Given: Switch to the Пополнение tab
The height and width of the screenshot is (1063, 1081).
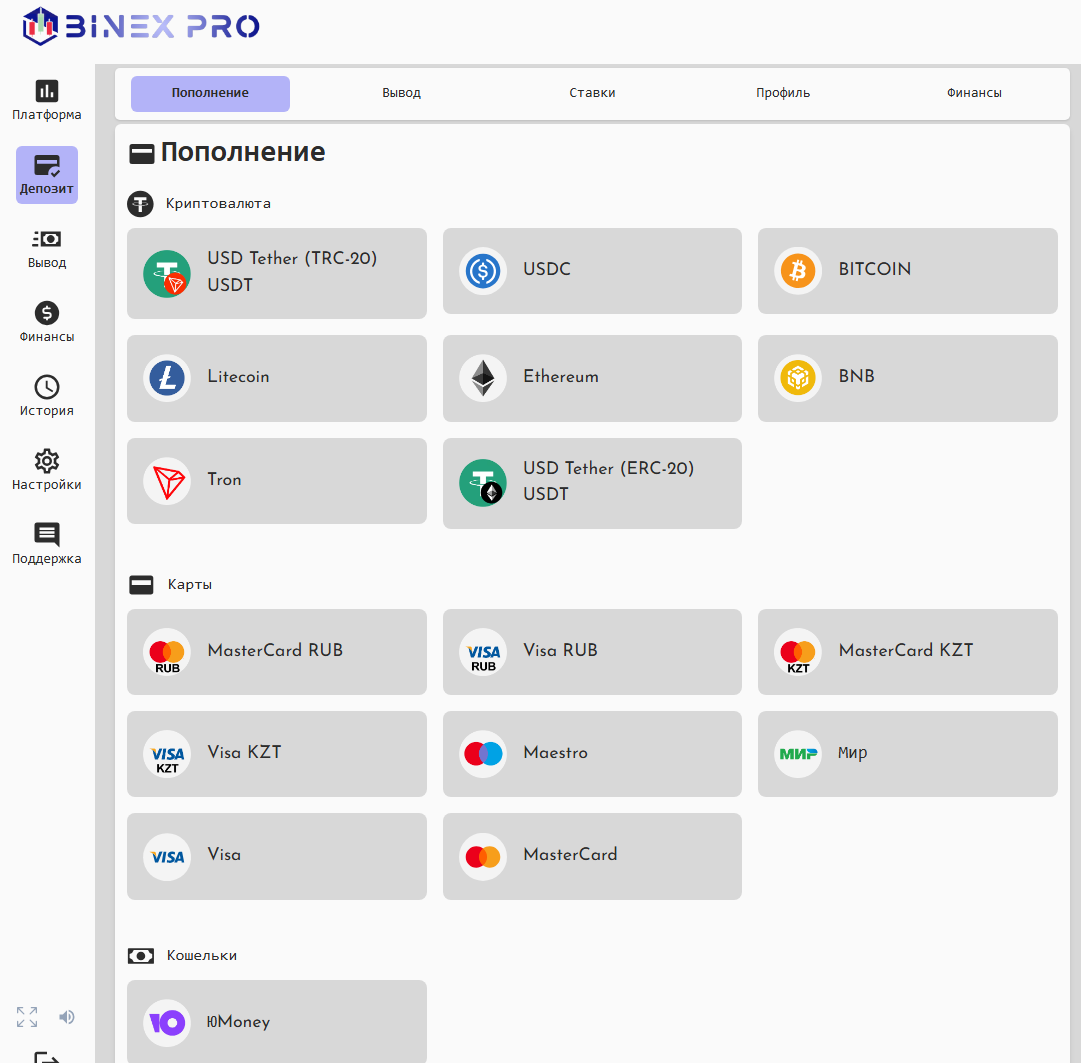Looking at the screenshot, I should 210,93.
